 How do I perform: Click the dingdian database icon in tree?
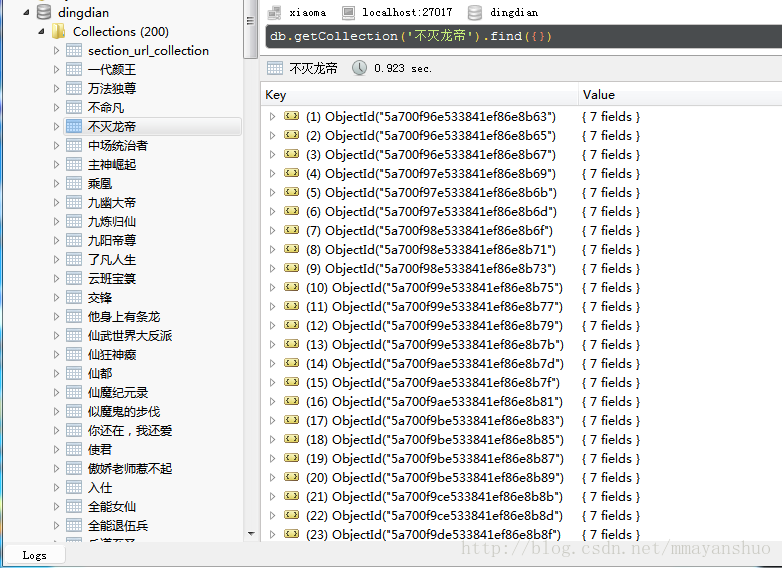44,12
